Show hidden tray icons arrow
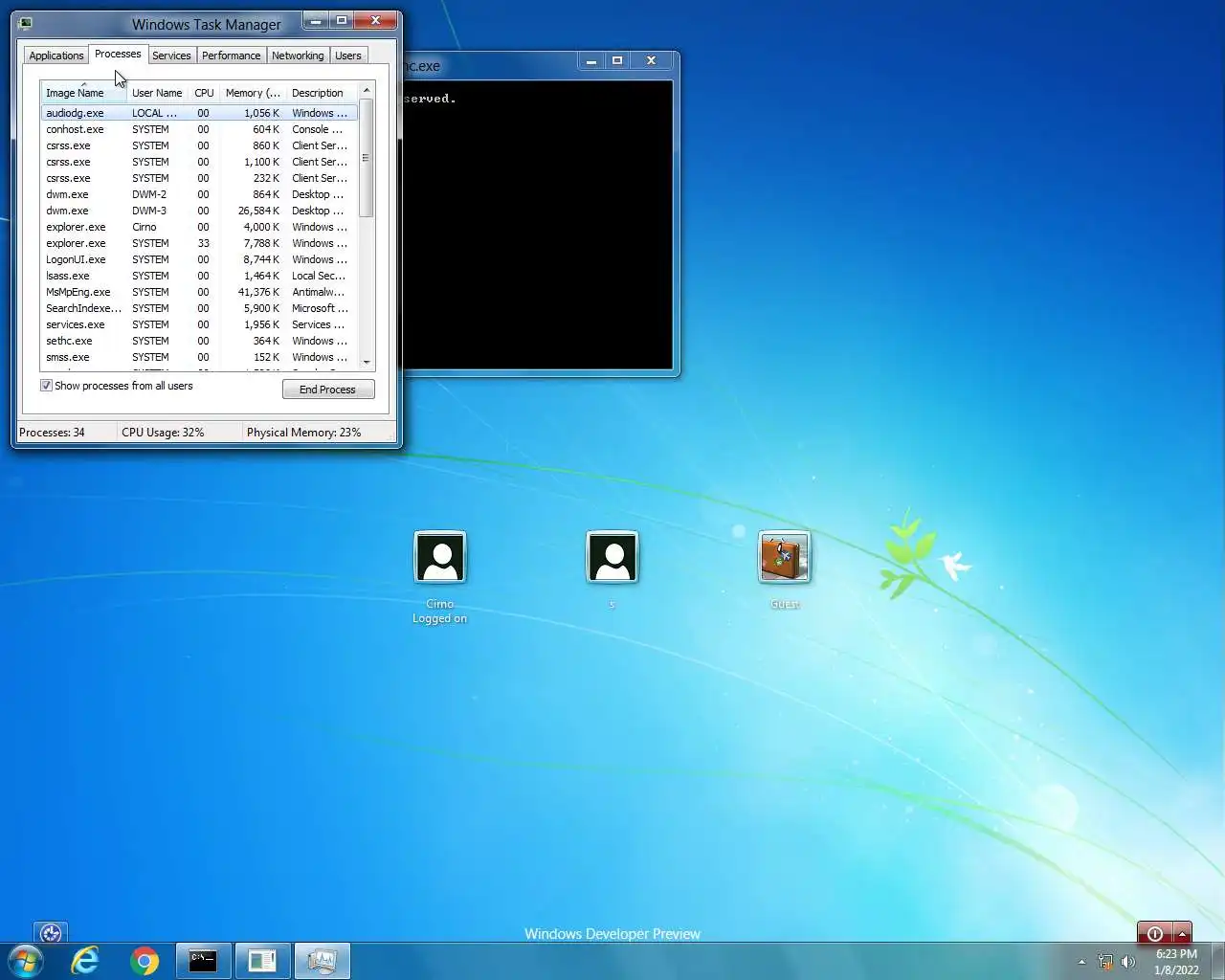 click(1082, 962)
